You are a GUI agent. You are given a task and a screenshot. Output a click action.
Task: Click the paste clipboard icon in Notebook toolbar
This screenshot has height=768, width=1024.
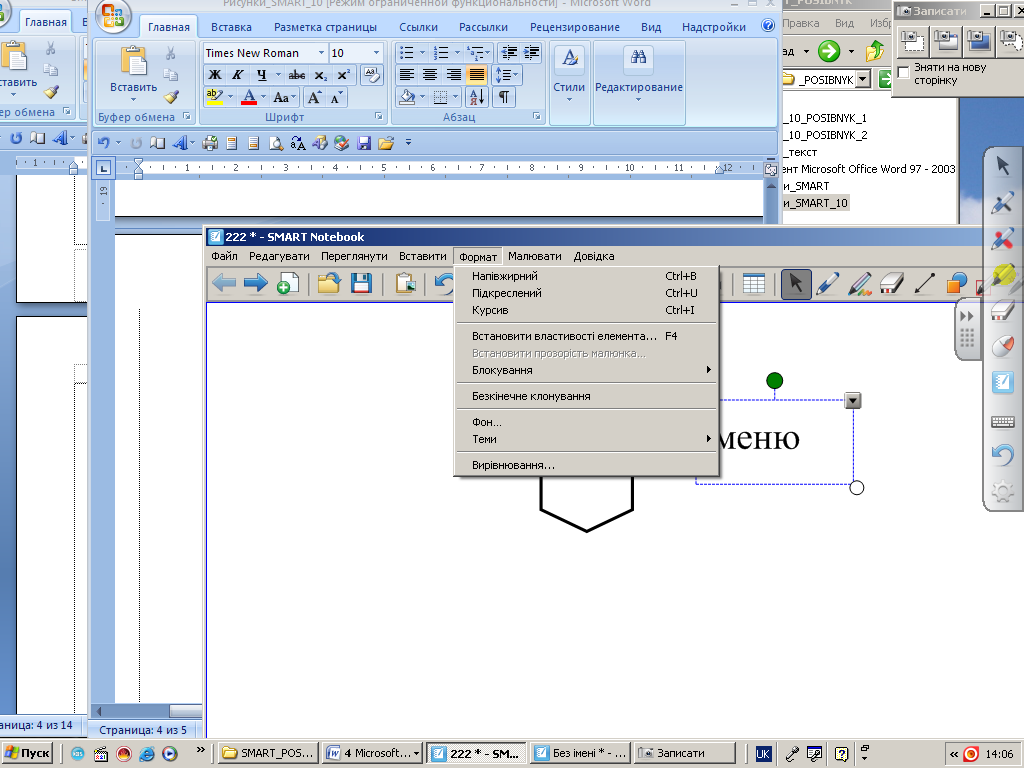406,283
